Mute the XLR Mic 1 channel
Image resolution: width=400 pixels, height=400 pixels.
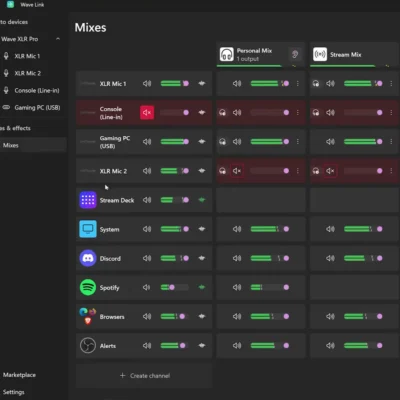(147, 83)
